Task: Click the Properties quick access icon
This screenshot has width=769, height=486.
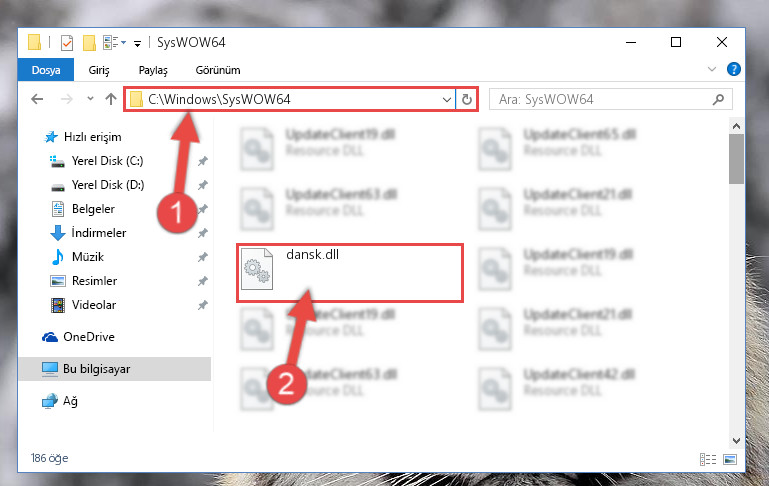Action: [x=67, y=43]
